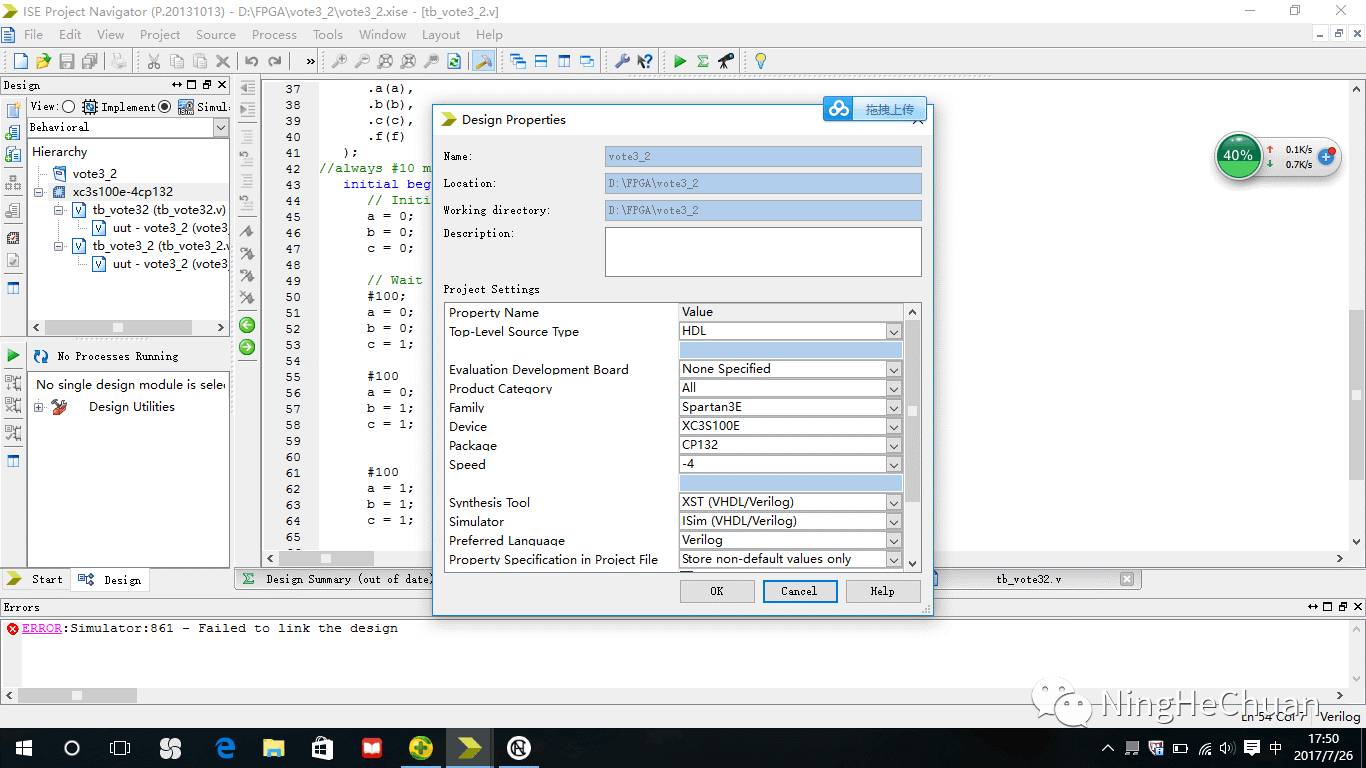This screenshot has width=1366, height=768.
Task: Select the Simulation view radio button
Action: [x=165, y=107]
